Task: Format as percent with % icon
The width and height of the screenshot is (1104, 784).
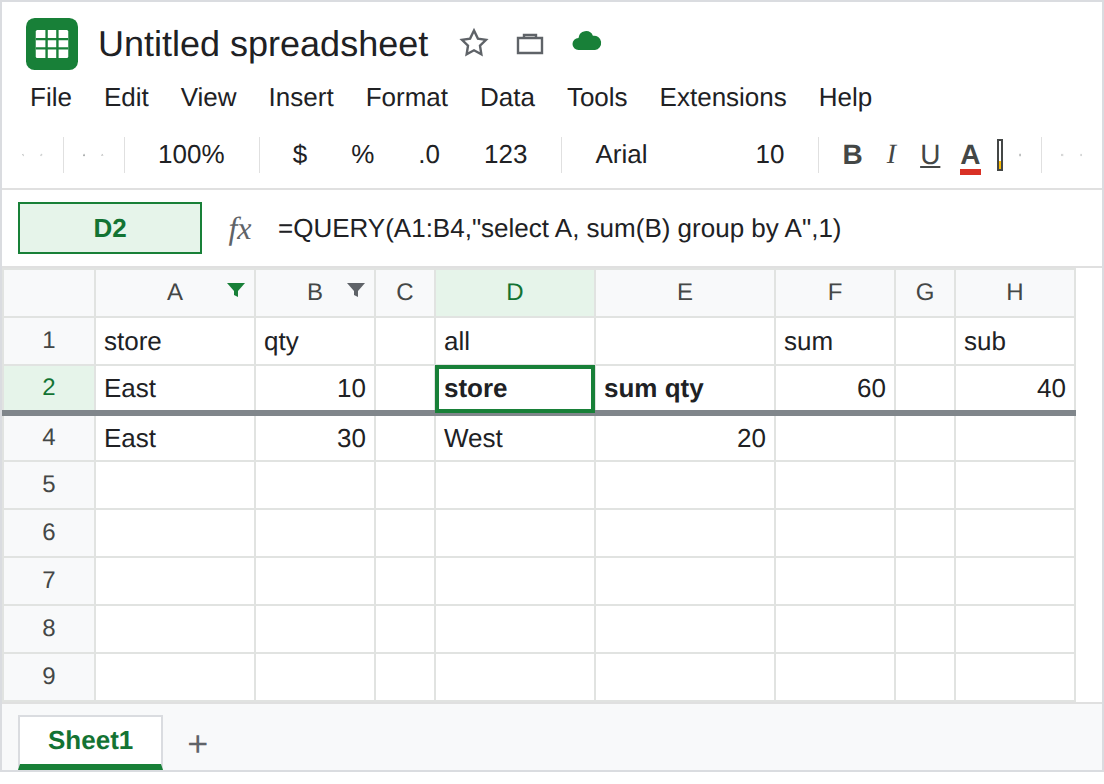Action: pyautogui.click(x=363, y=154)
